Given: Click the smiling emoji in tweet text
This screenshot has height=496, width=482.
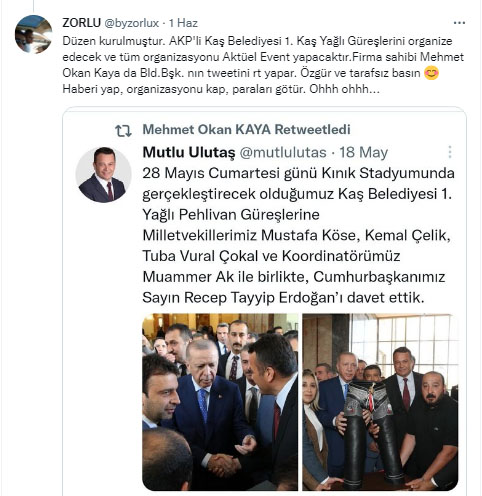Looking at the screenshot, I should click(x=431, y=73).
